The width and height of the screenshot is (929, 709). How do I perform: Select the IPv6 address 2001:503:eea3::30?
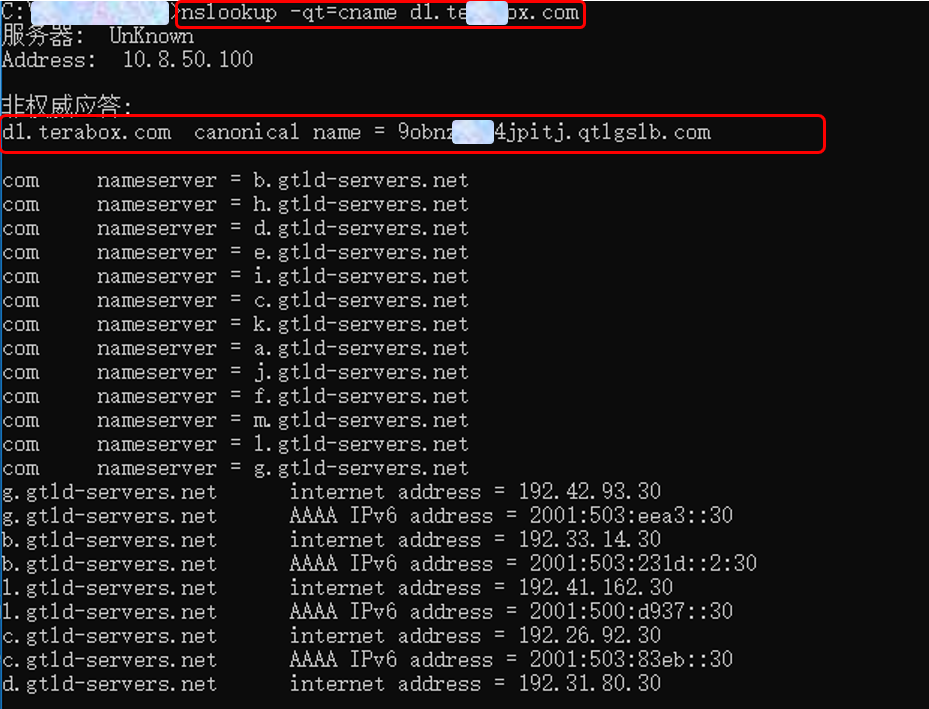[631, 515]
